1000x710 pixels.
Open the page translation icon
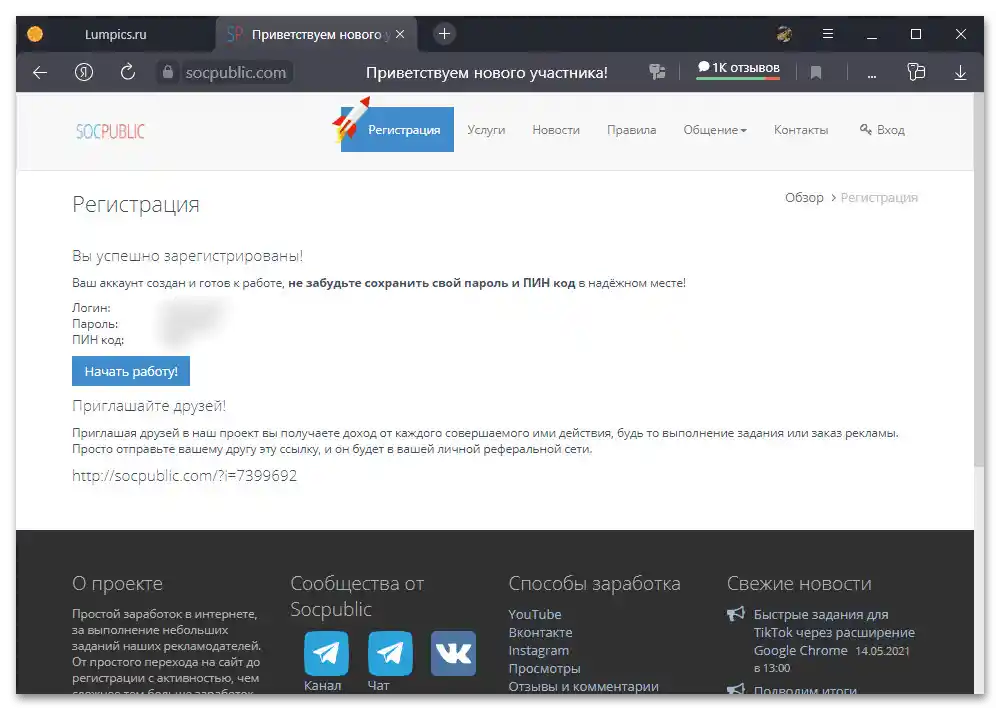point(658,72)
